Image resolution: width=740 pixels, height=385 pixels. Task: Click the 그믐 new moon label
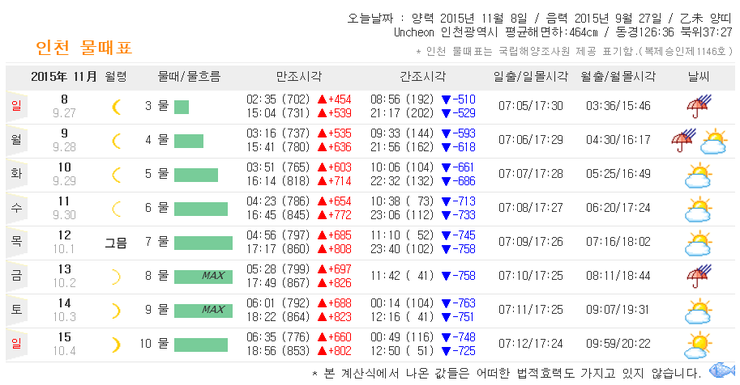(x=116, y=243)
